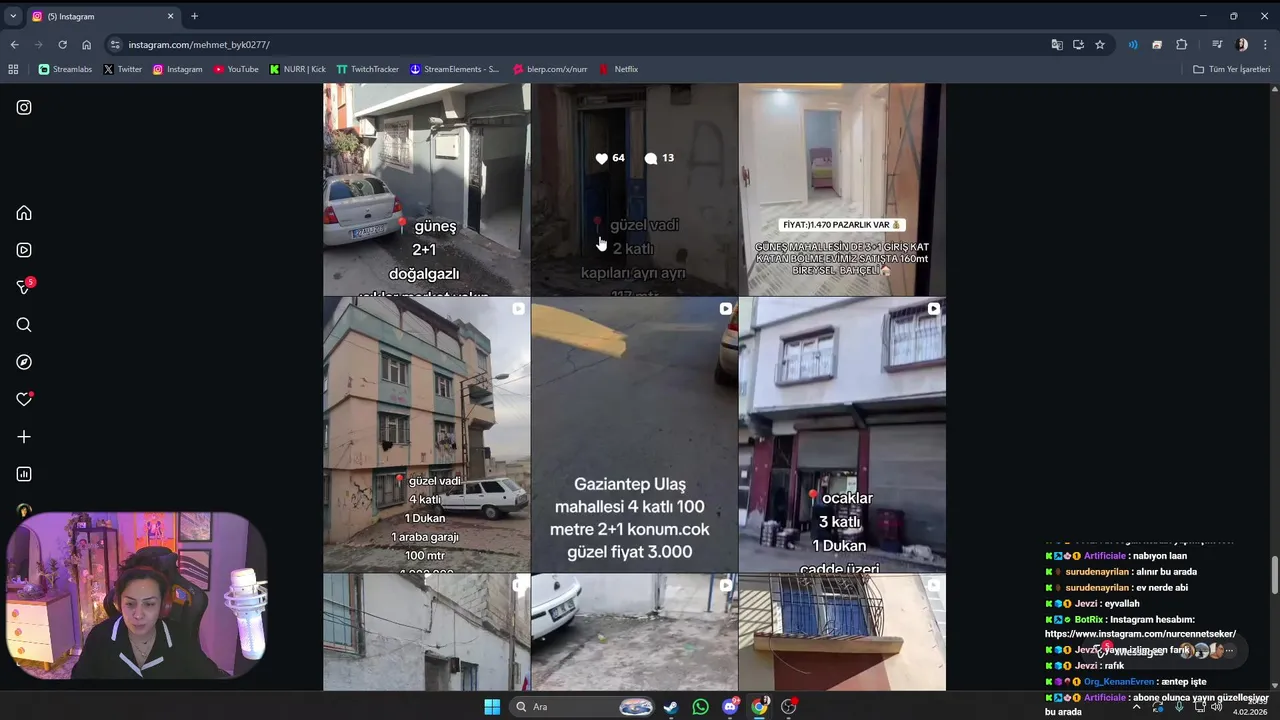The height and width of the screenshot is (720, 1280).
Task: Click the browser home button
Action: tap(86, 44)
